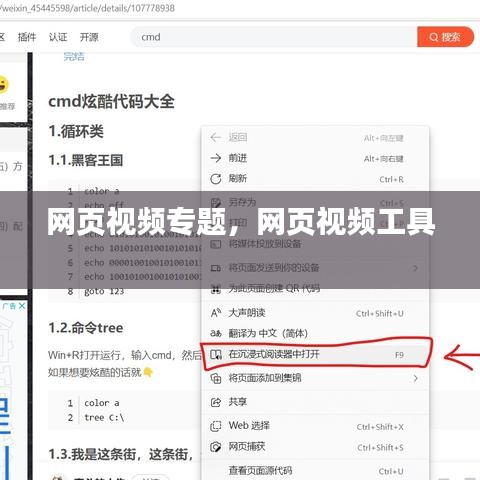Choose 前进 in the context menu
Screen dimensions: 480x480
[x=315, y=158]
